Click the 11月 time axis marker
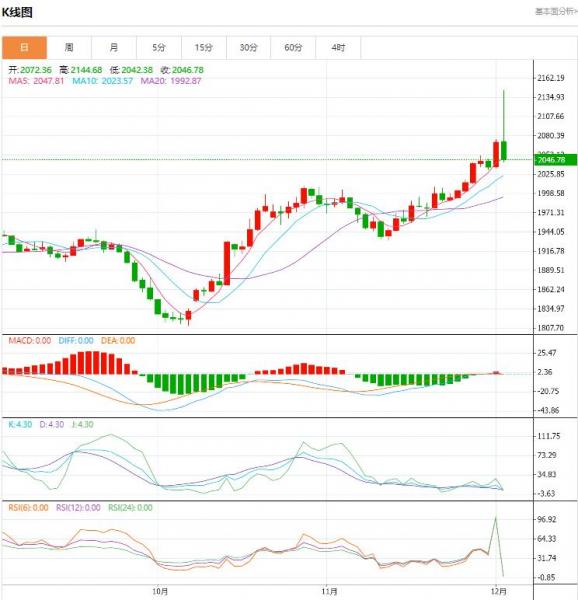Screen dimensions: 578x600 point(329,592)
